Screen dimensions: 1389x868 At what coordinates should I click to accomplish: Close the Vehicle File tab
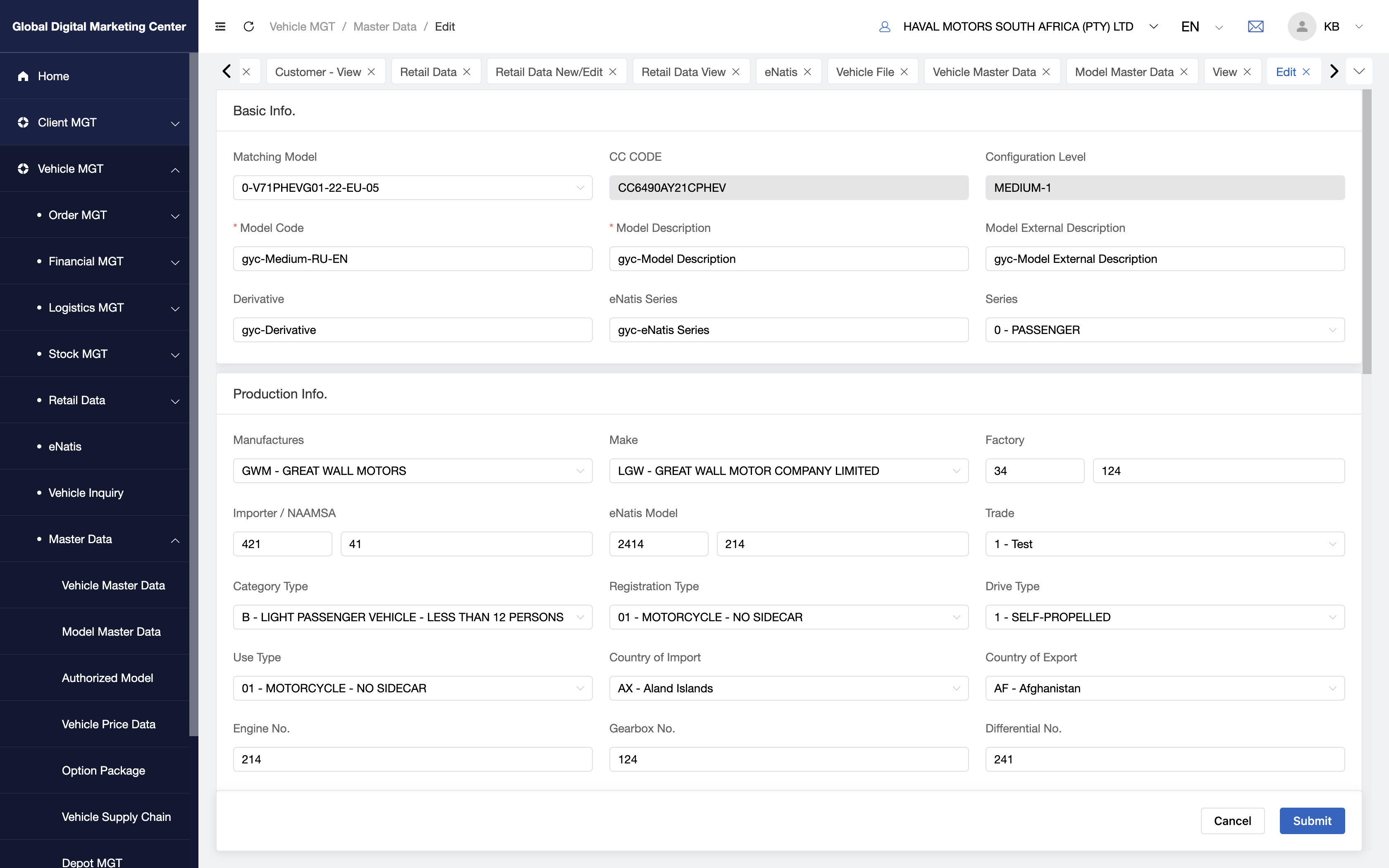(904, 72)
